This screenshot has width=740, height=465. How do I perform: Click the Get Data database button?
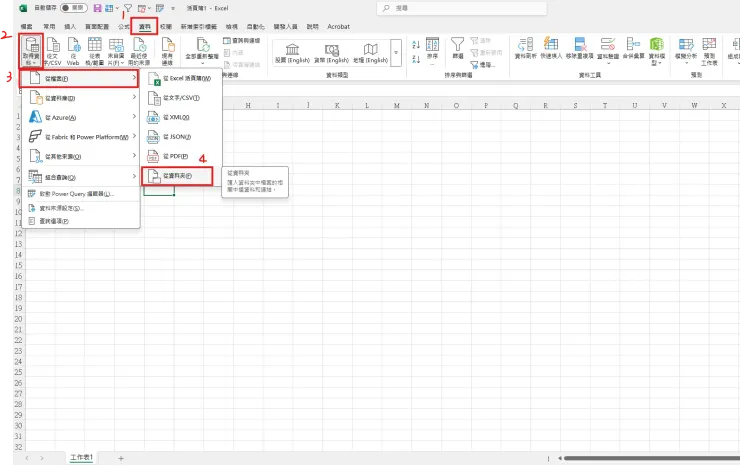(31, 51)
